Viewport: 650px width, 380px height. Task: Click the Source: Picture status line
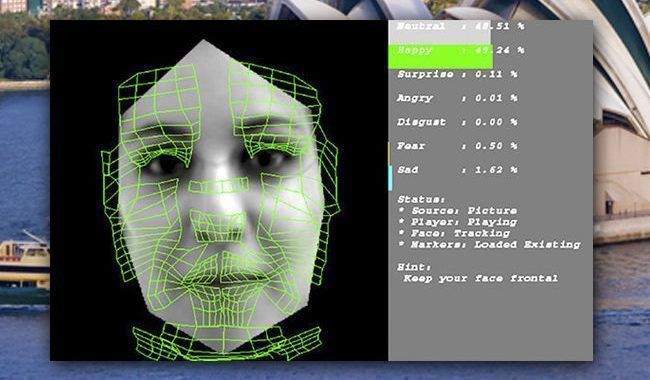(x=458, y=211)
